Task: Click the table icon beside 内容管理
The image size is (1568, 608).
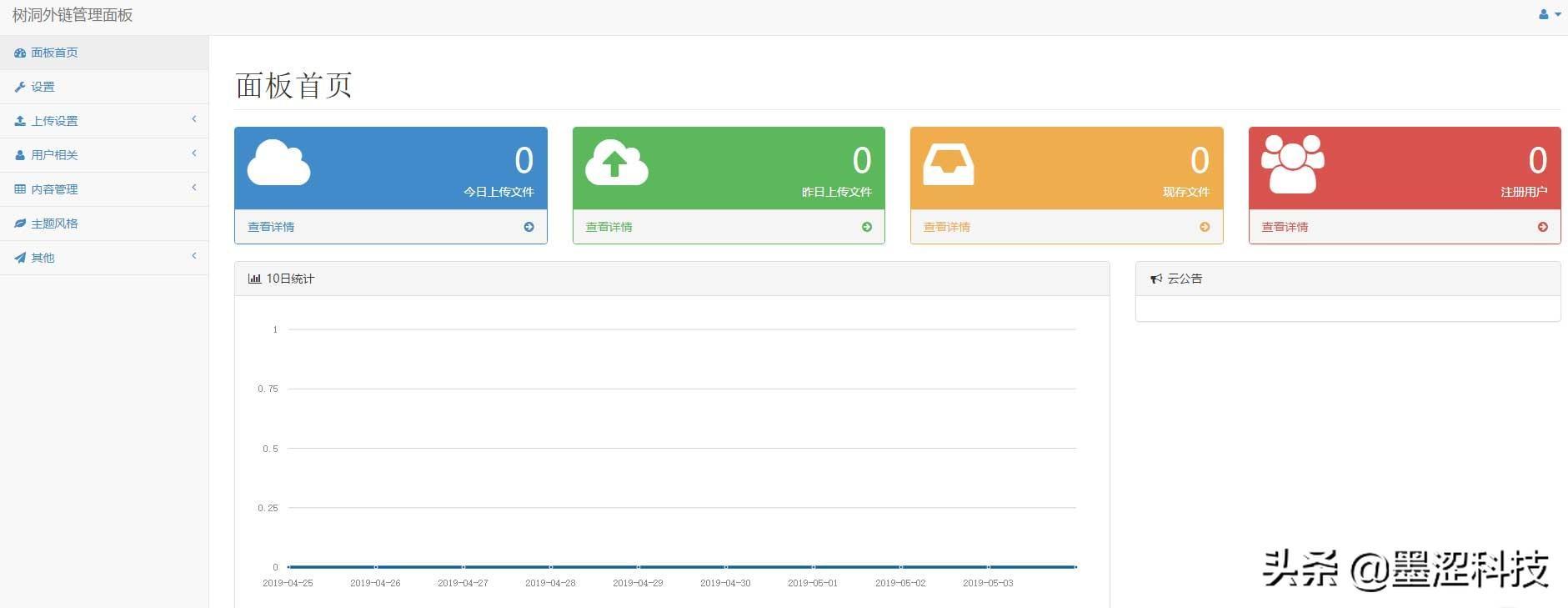Action: click(x=20, y=189)
